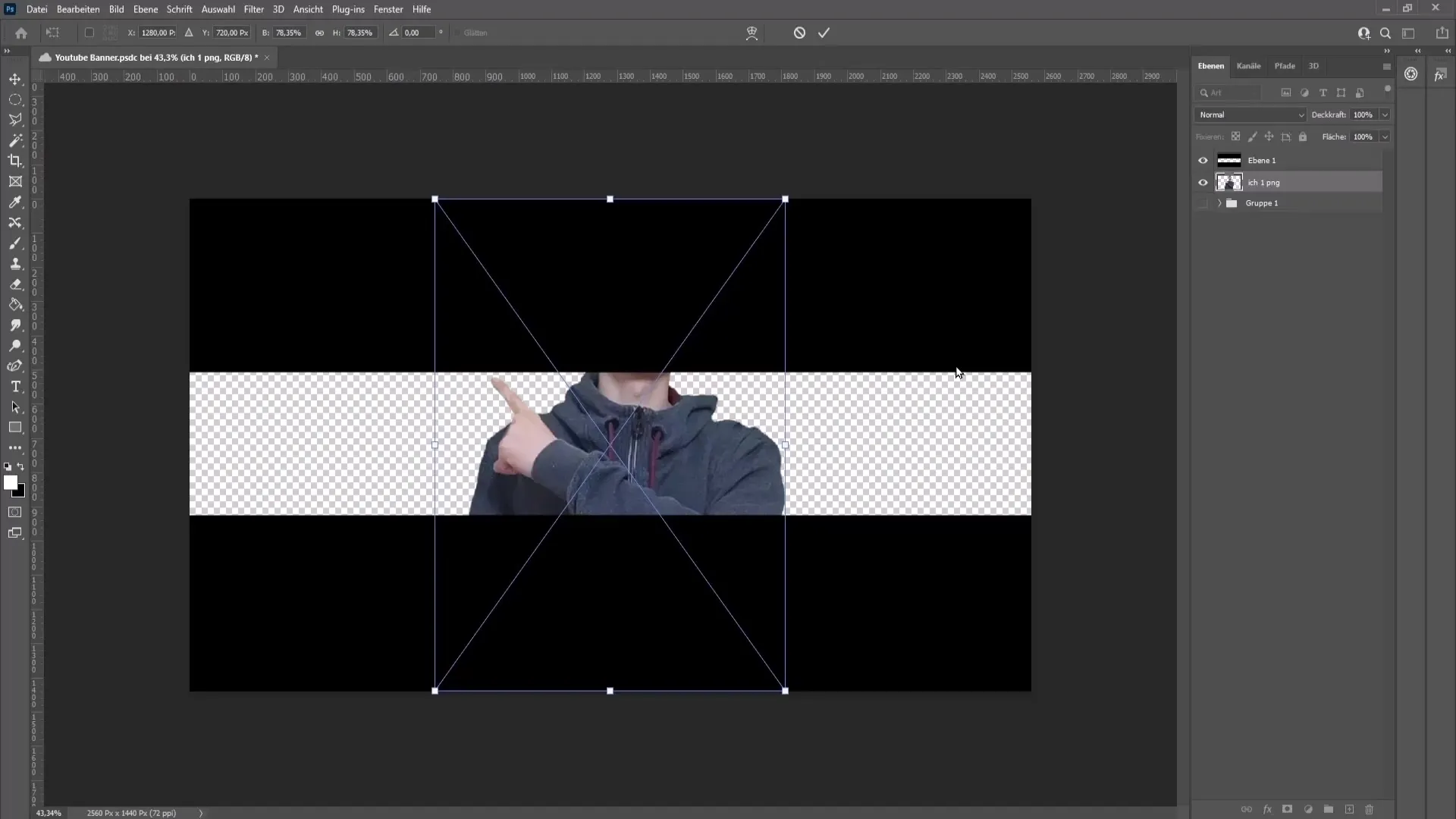Select the Crop tool
The width and height of the screenshot is (1456, 819).
15,161
